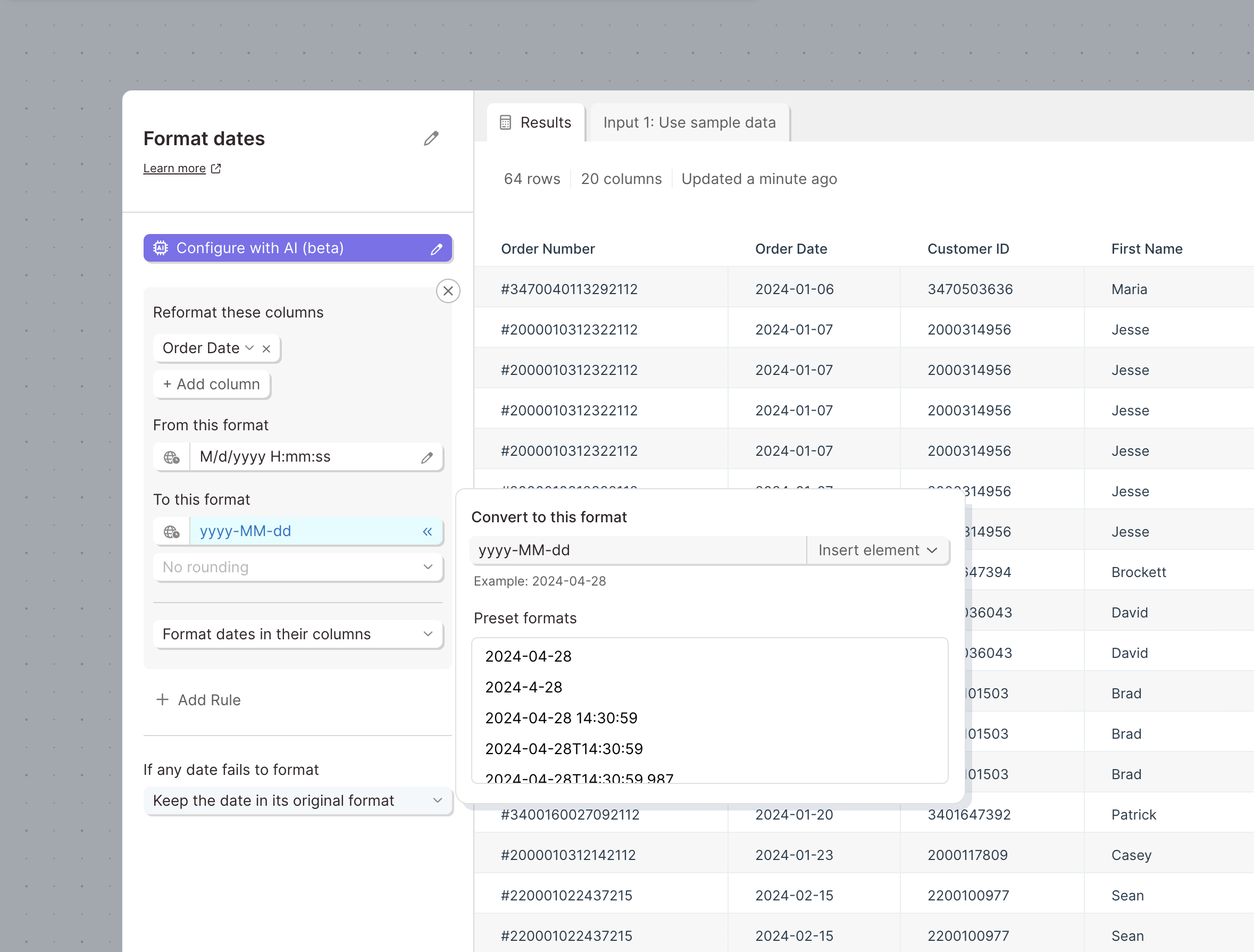Click the globe clock icon in To this format

pyautogui.click(x=172, y=531)
